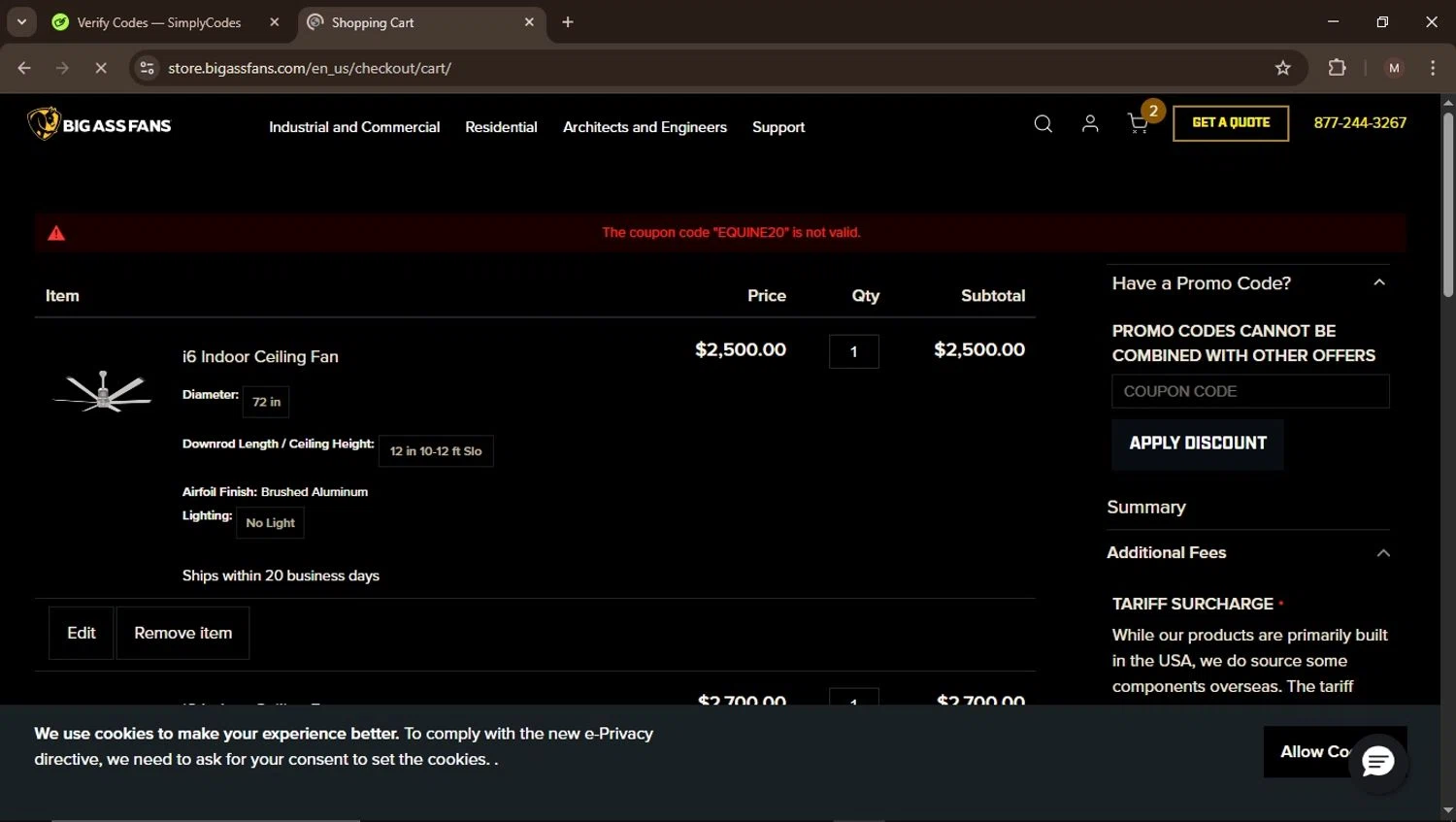
Task: Click the Allow Cookies button
Action: [1335, 751]
